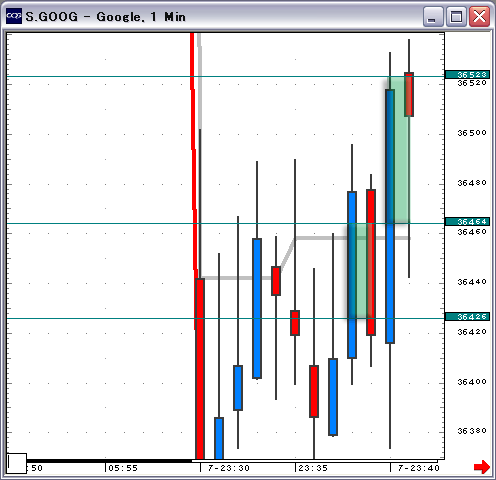Minimize the S.GOOG chart window
The height and width of the screenshot is (480, 496).
click(x=432, y=16)
